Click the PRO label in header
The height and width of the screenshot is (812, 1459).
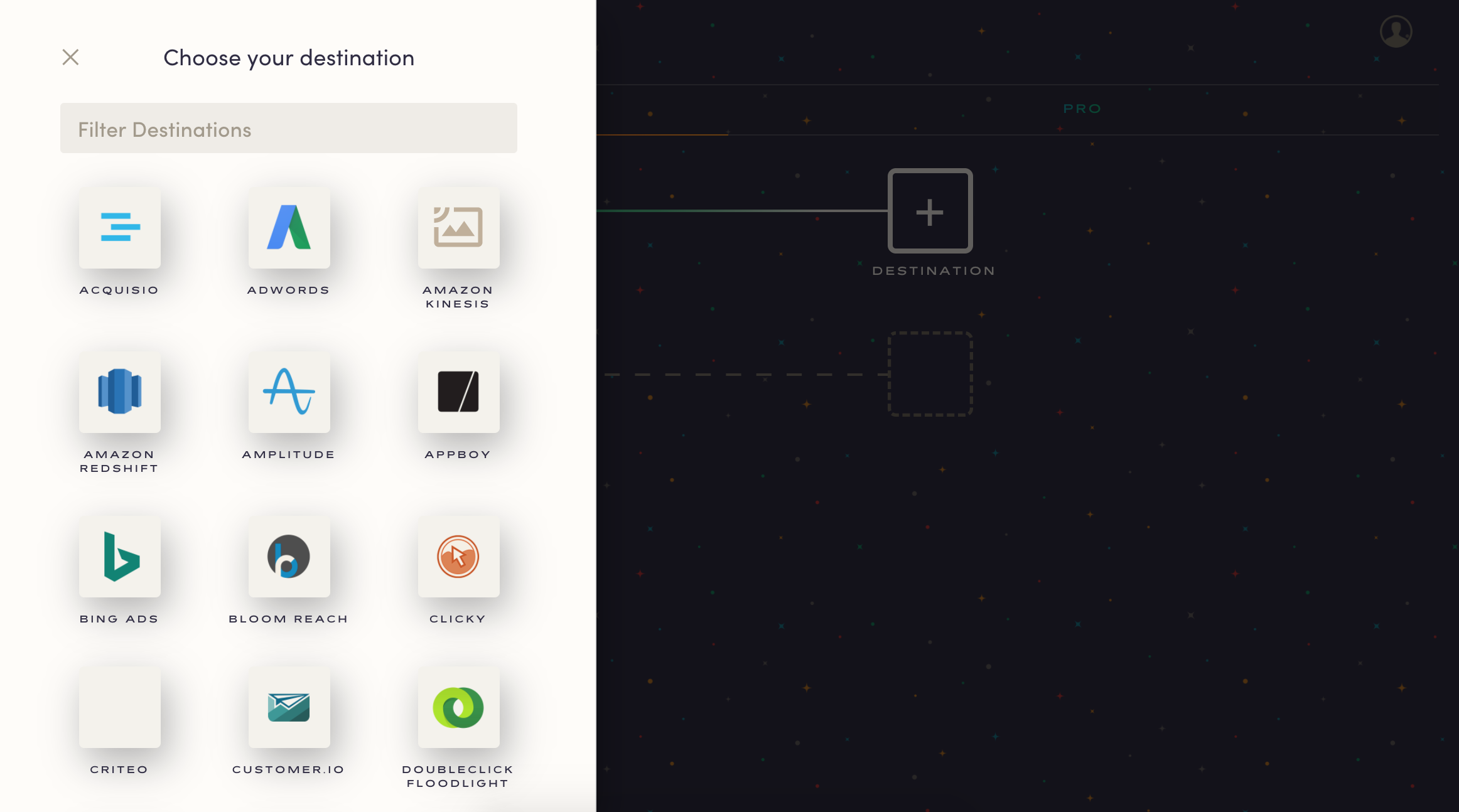1082,109
